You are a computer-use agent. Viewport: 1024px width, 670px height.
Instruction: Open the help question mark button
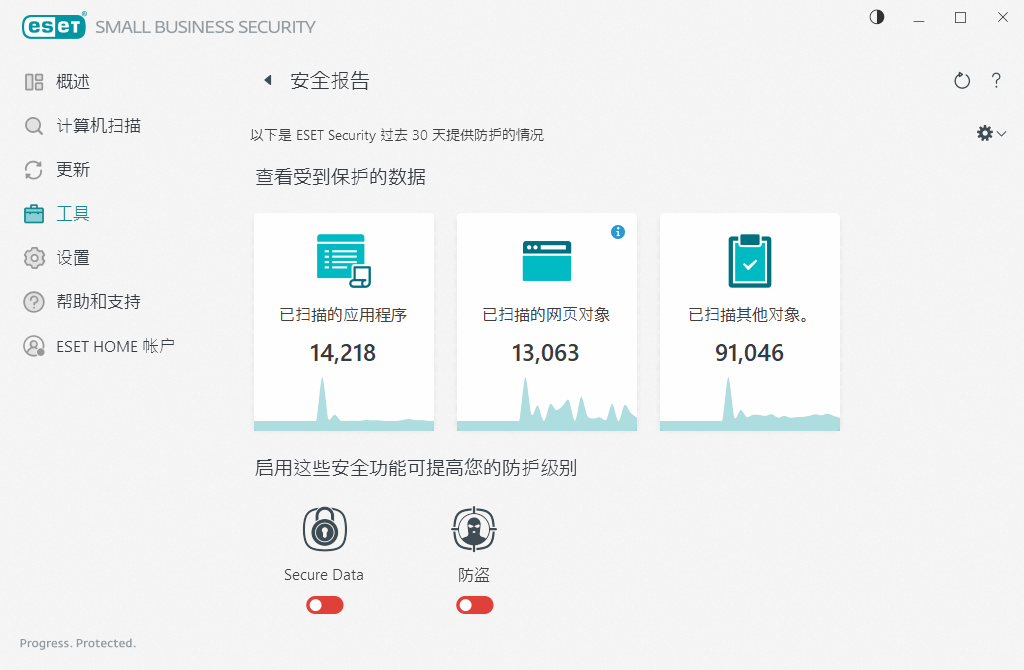click(x=996, y=80)
